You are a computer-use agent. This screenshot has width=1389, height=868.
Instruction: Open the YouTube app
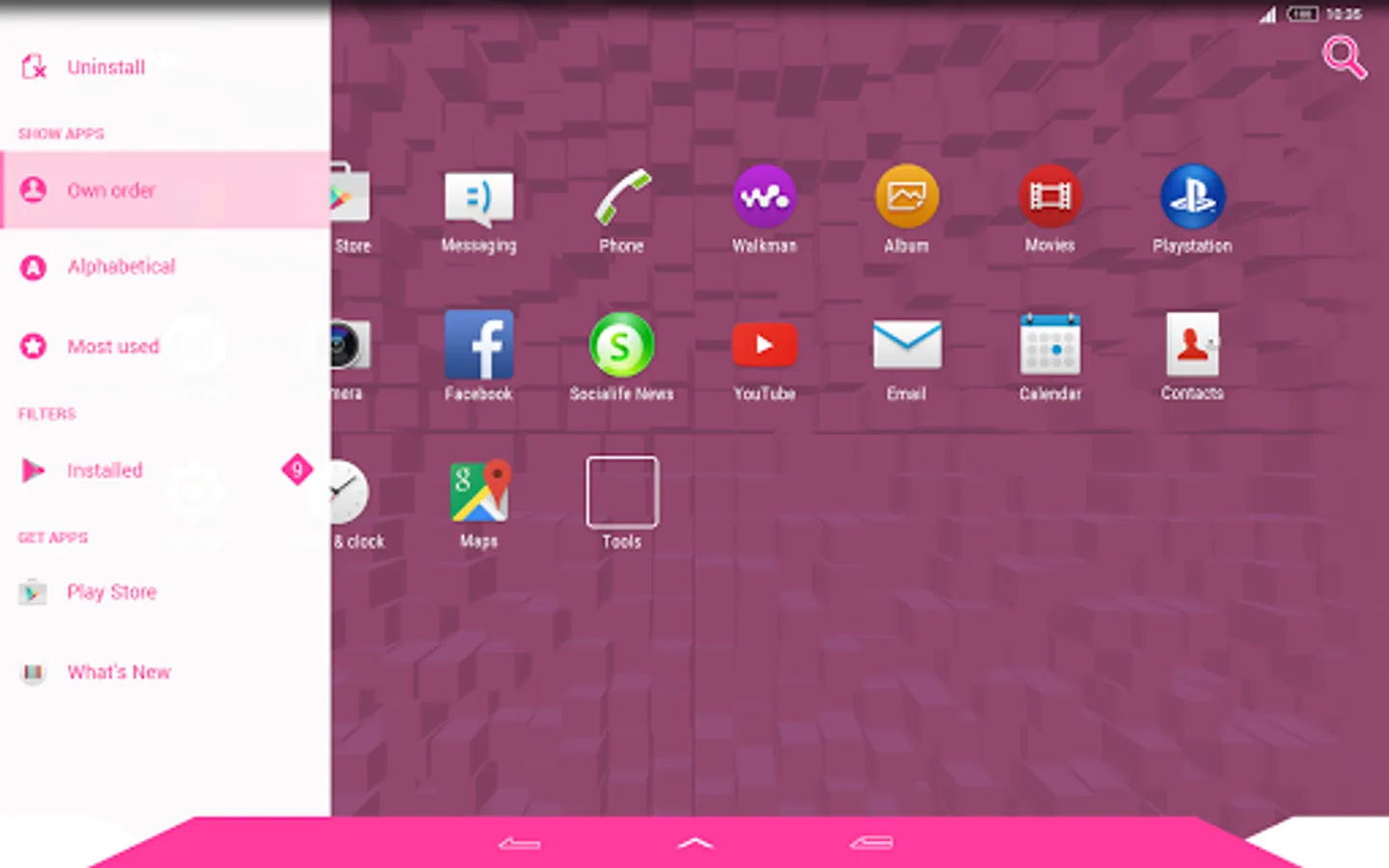(x=764, y=344)
